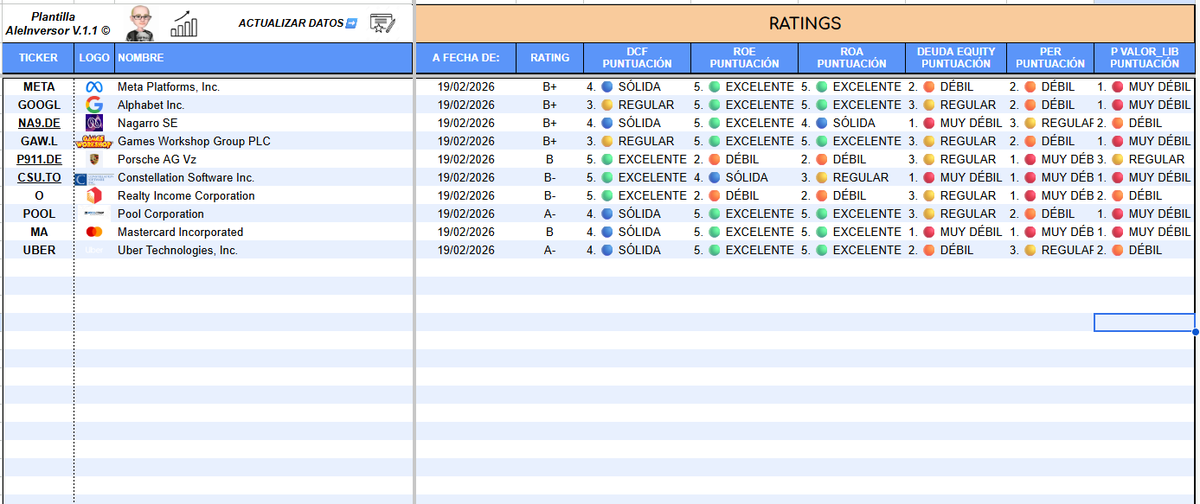Image resolution: width=1200 pixels, height=504 pixels.
Task: Click the RATING column header
Action: click(550, 58)
